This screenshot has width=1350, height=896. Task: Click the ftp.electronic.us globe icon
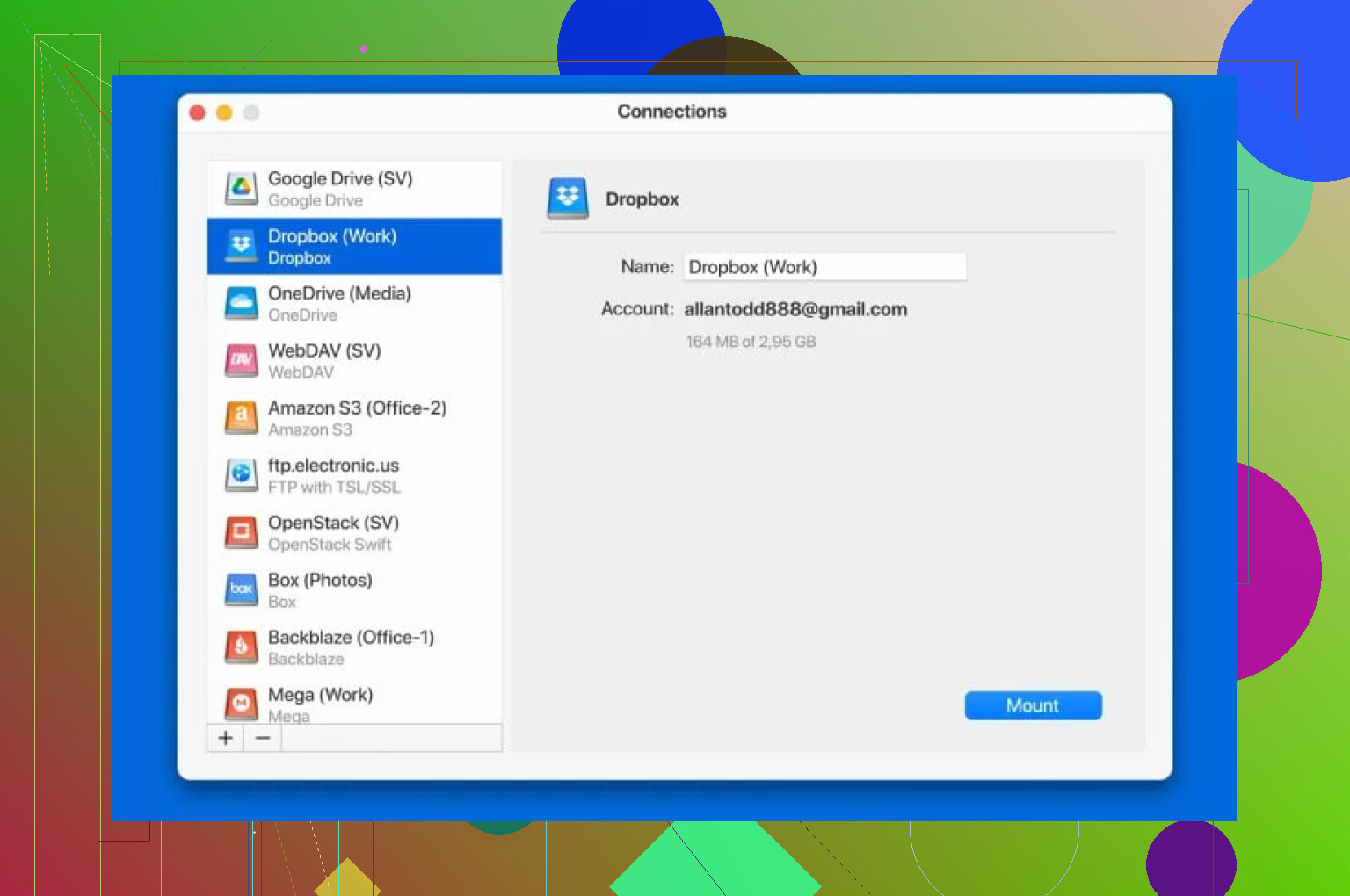pyautogui.click(x=241, y=475)
